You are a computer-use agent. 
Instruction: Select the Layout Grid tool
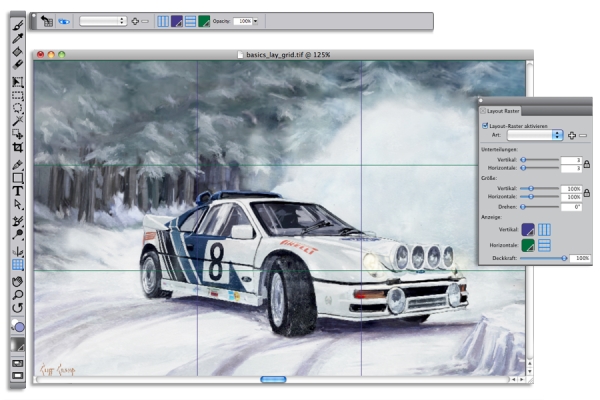click(x=18, y=264)
